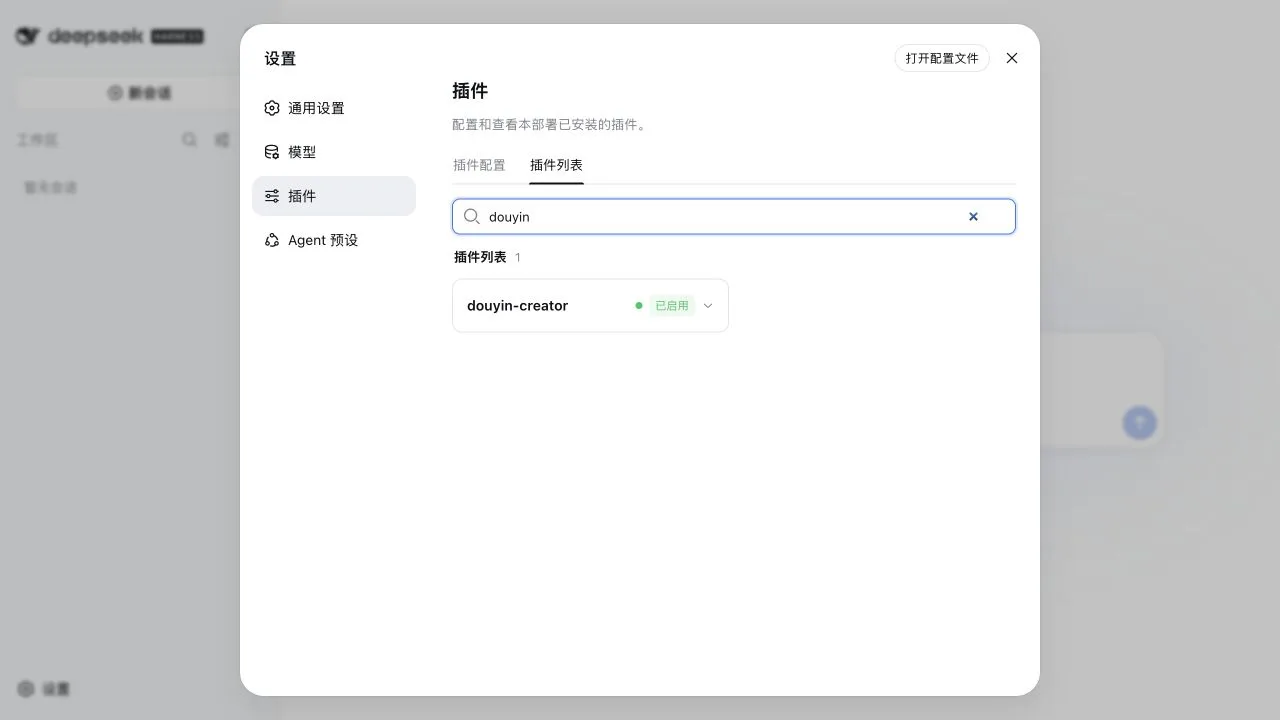1280x720 pixels.
Task: Click the search icon in background workspace header
Action: click(x=190, y=140)
